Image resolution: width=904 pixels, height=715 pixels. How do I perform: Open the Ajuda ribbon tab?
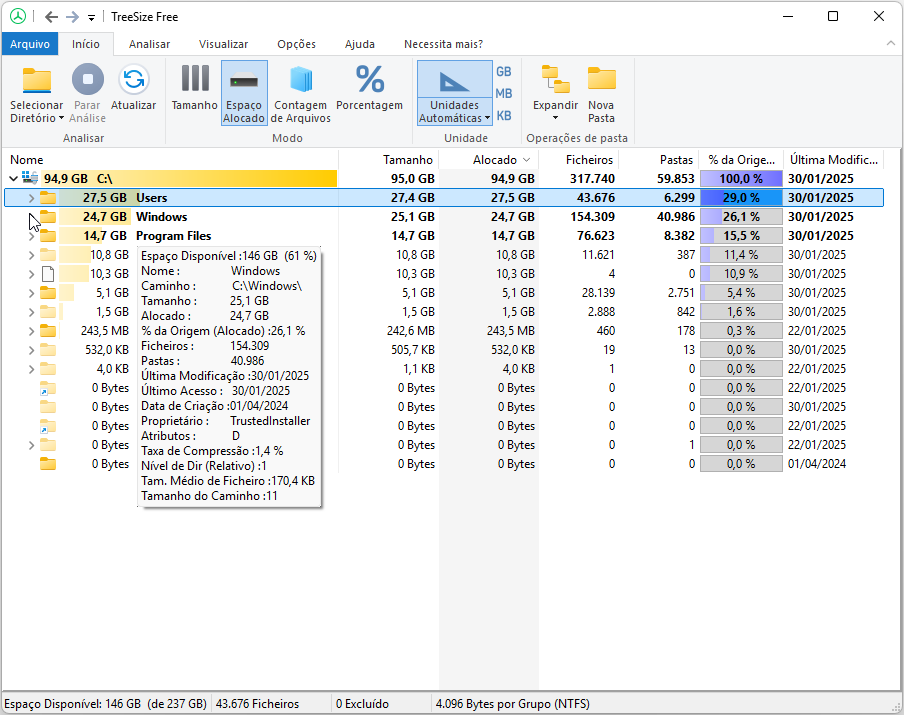(x=360, y=44)
